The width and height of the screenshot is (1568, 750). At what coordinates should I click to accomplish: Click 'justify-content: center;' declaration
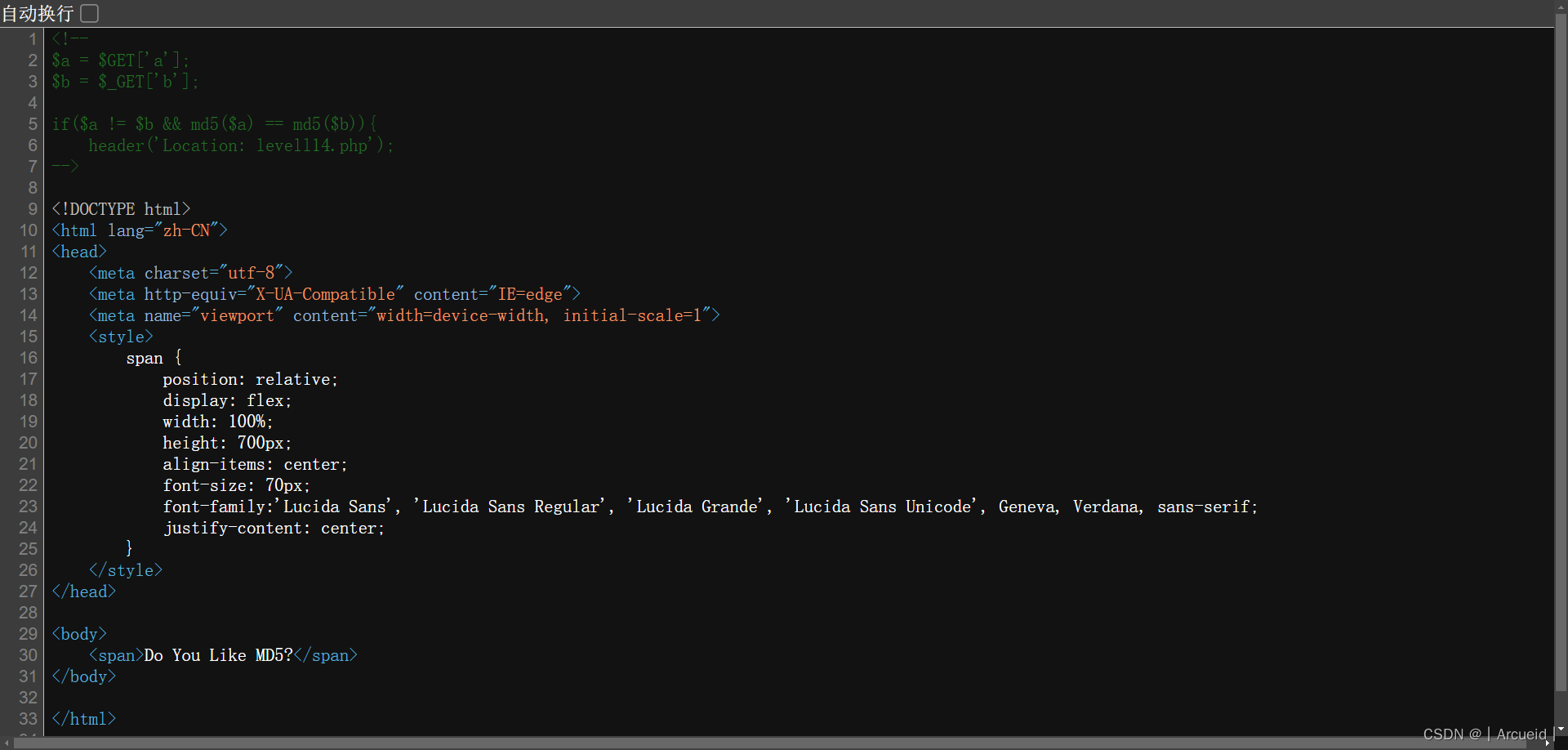point(274,528)
